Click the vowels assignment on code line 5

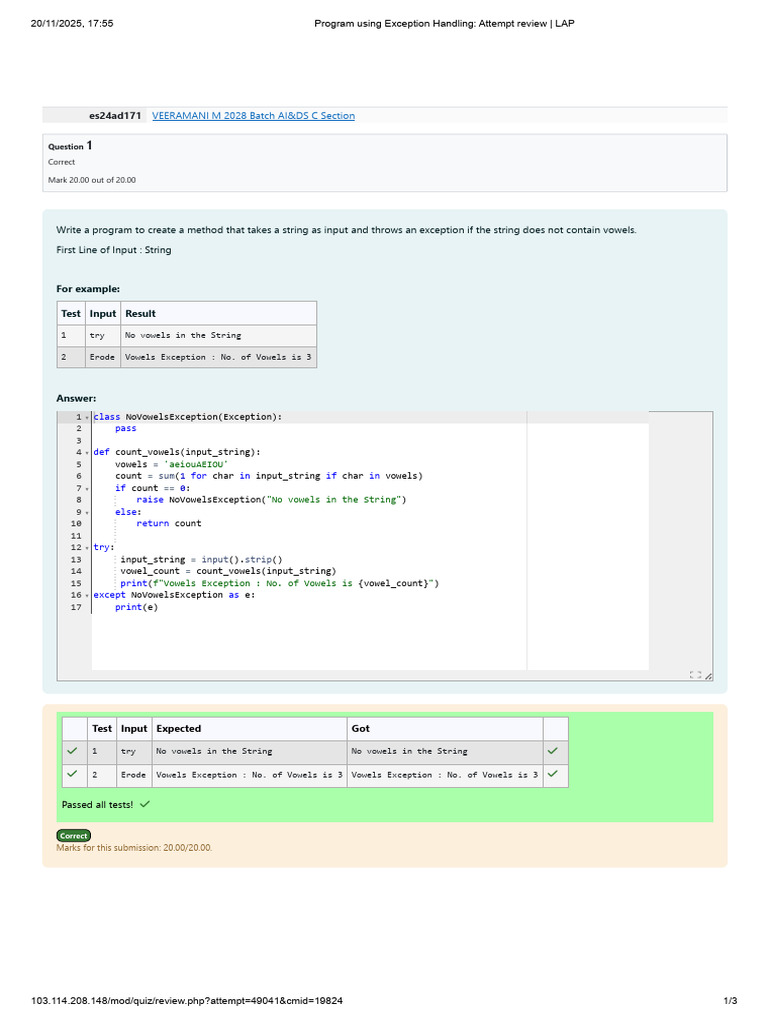(172, 464)
